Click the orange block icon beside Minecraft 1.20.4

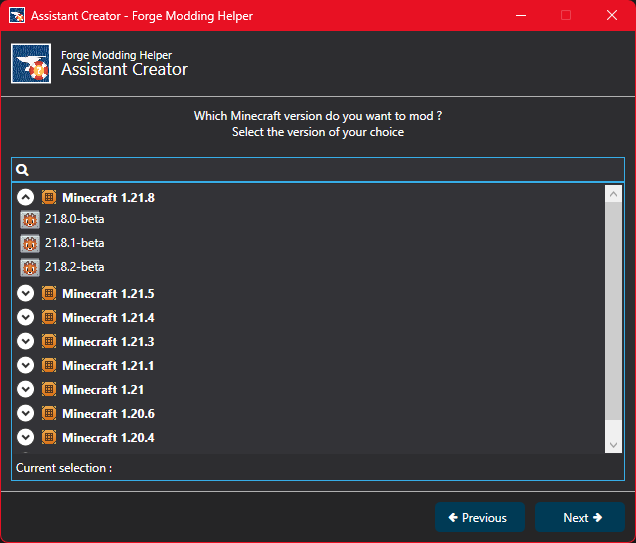[49, 437]
